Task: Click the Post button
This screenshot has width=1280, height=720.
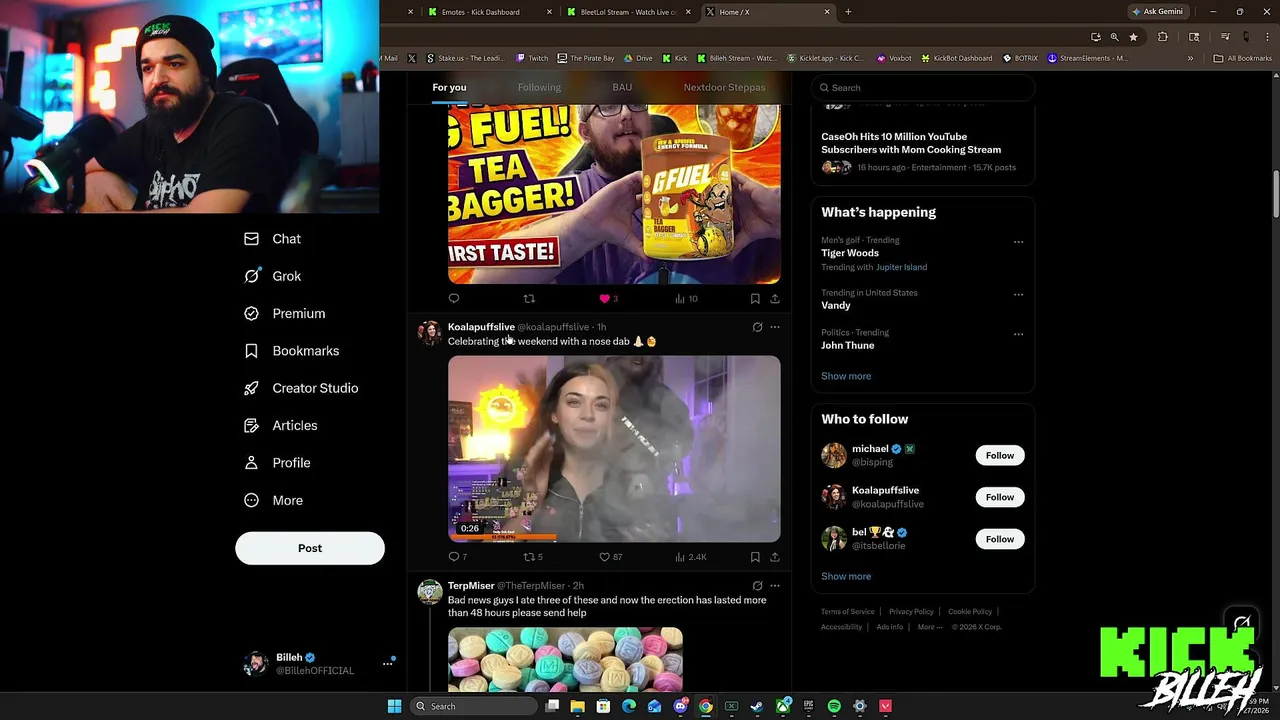Action: [x=310, y=548]
